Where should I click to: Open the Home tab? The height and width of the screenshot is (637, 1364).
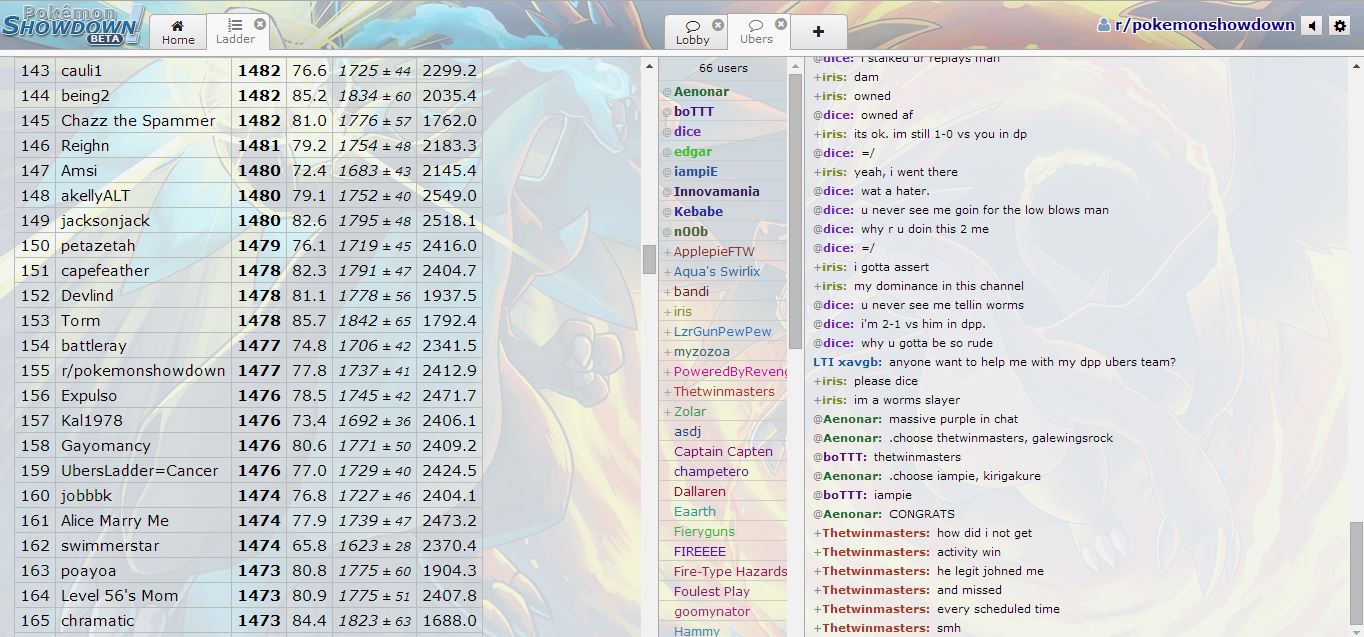pyautogui.click(x=178, y=31)
